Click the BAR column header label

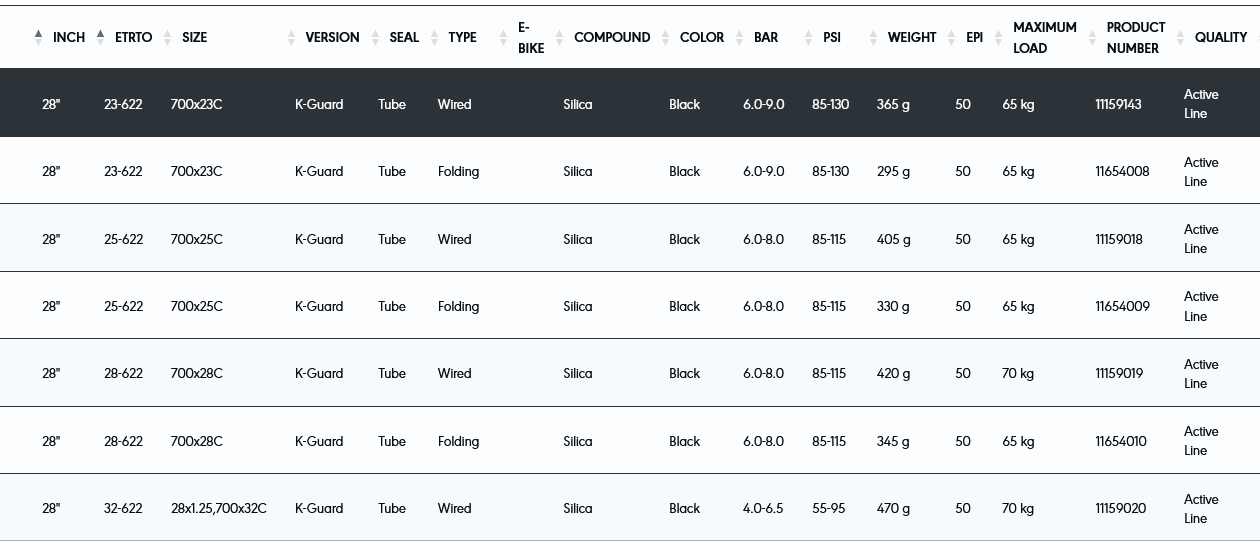(x=765, y=37)
